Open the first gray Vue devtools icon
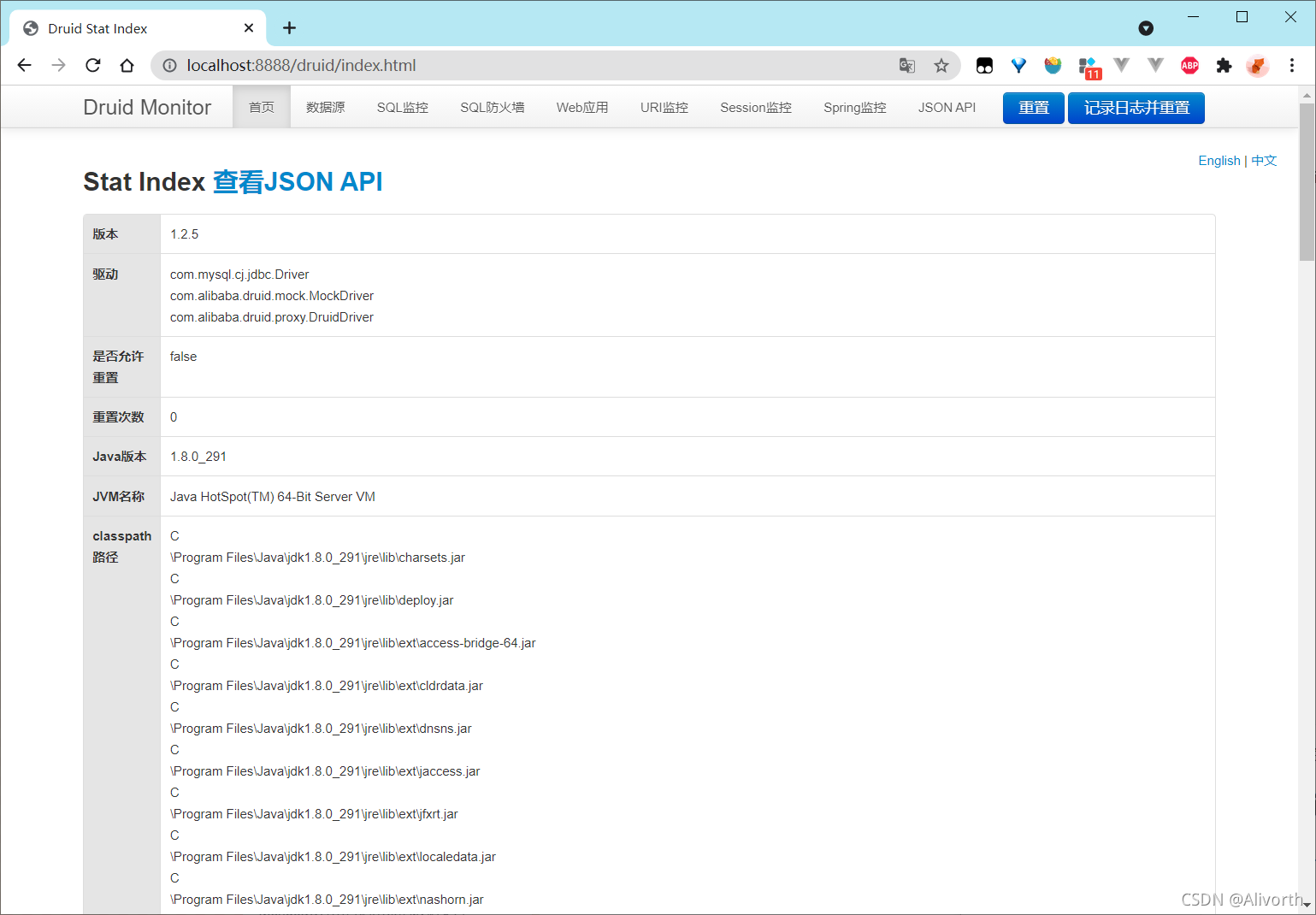 point(1122,65)
